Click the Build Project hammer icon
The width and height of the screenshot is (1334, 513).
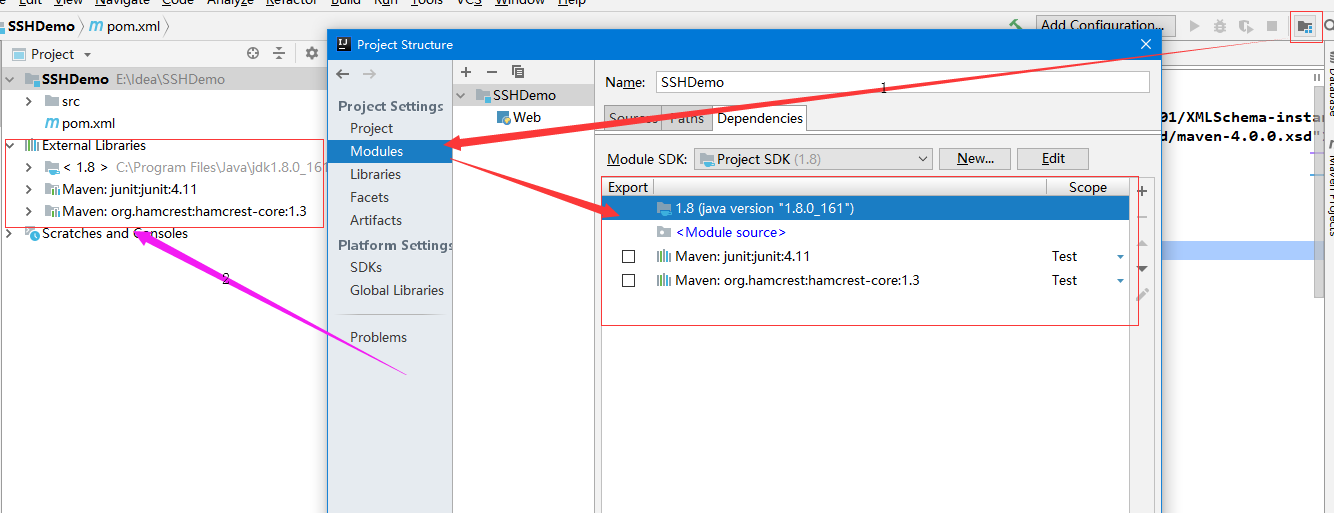click(x=1016, y=26)
